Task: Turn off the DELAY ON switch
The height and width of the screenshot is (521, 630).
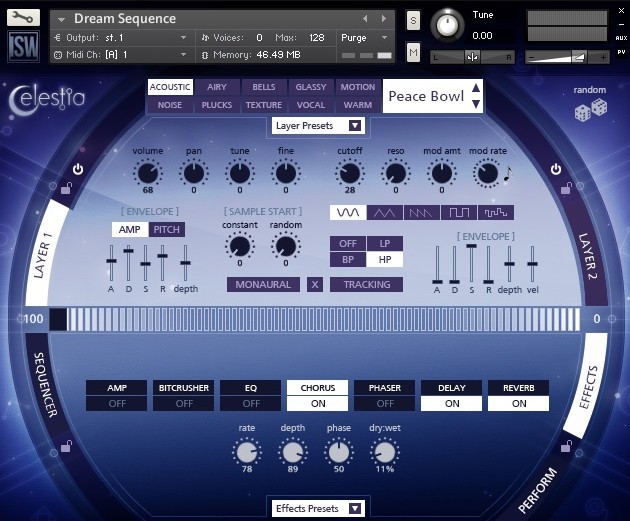Action: 452,403
